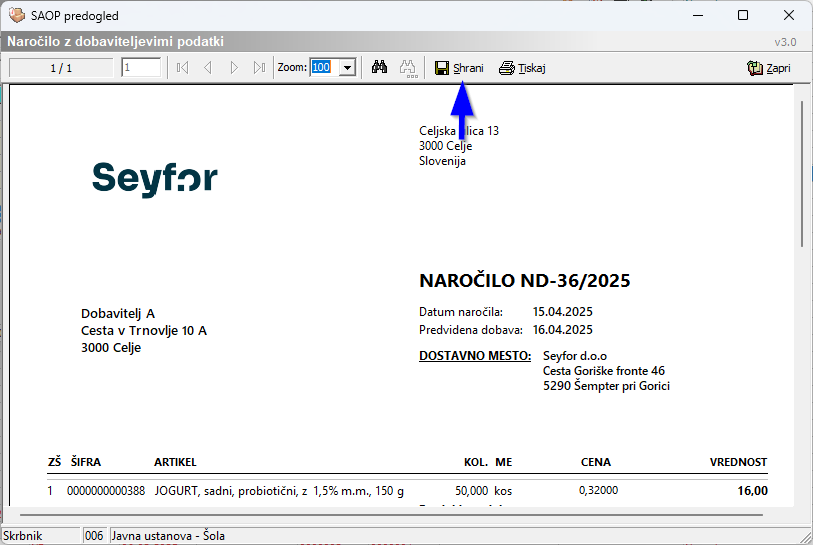Click the Zoom value field showing 100

[325, 67]
